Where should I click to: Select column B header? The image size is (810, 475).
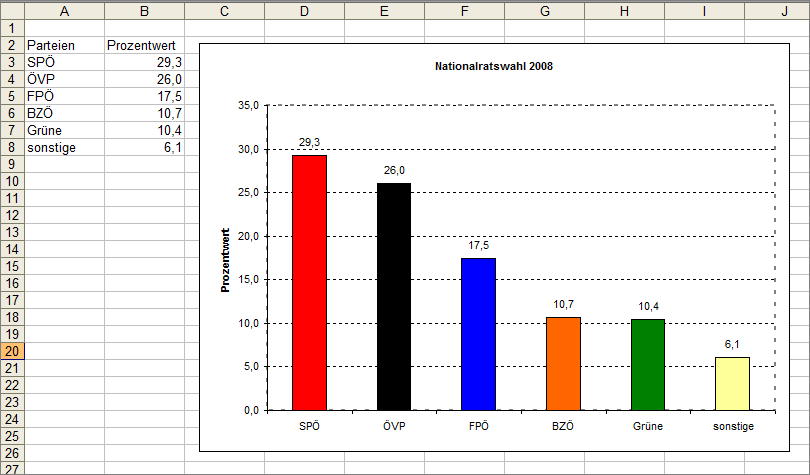point(144,11)
